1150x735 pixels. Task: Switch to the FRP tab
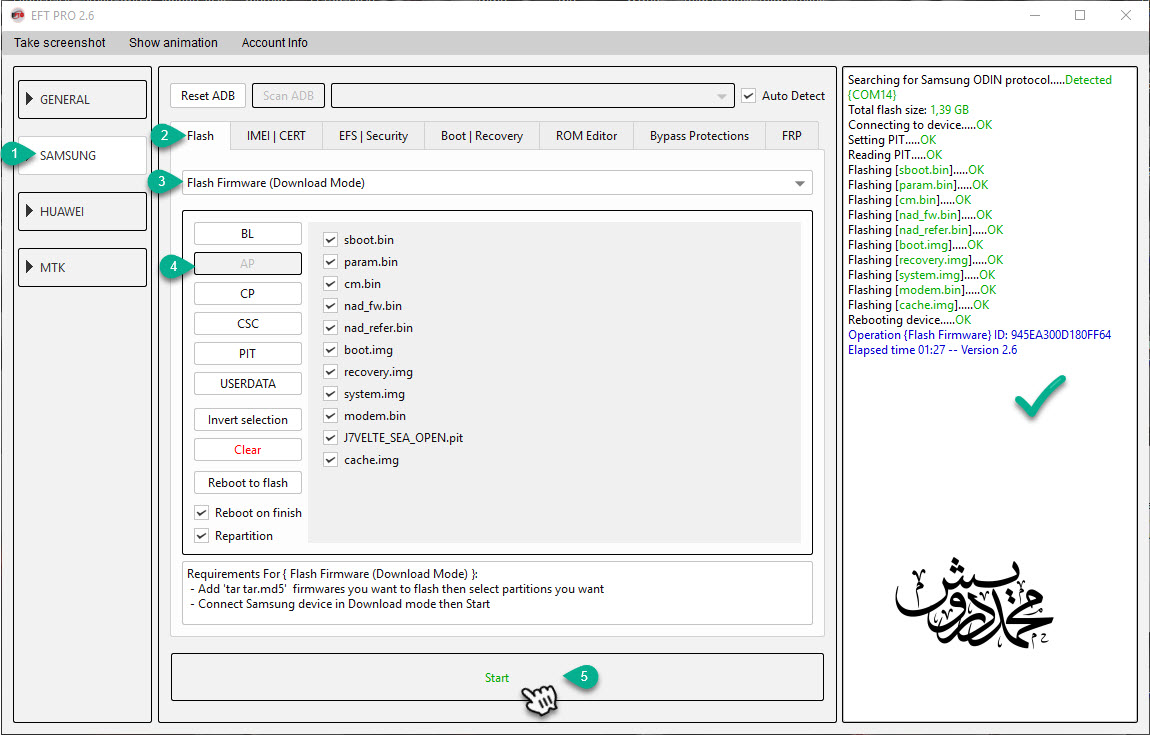(791, 136)
